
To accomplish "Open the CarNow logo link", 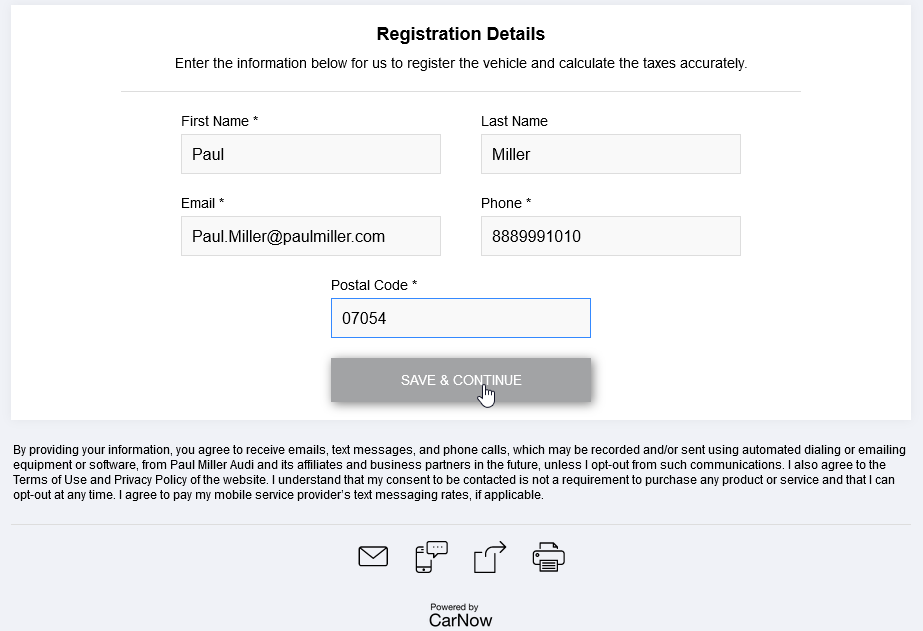I will [x=460, y=620].
